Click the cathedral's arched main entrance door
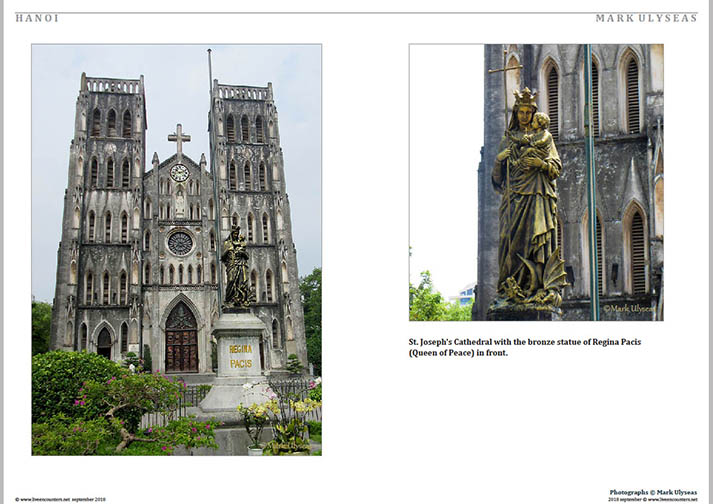 (x=181, y=338)
